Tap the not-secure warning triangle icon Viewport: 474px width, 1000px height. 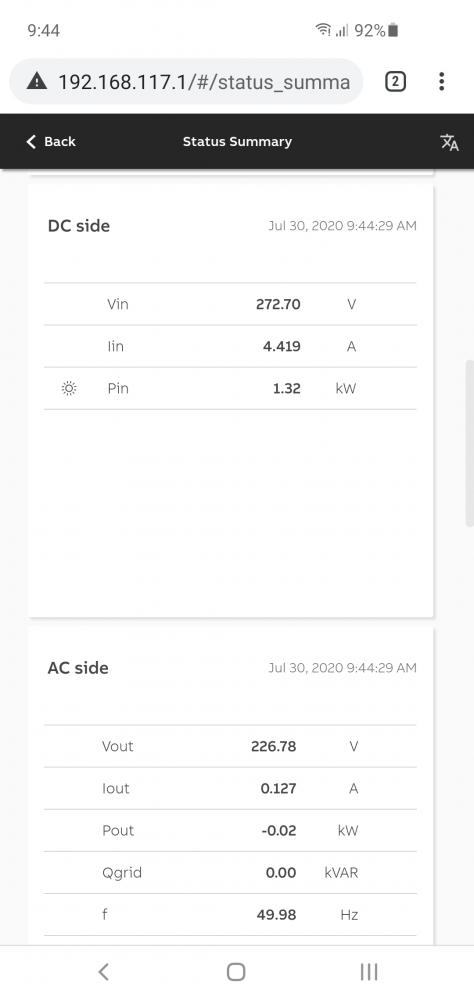tap(37, 82)
